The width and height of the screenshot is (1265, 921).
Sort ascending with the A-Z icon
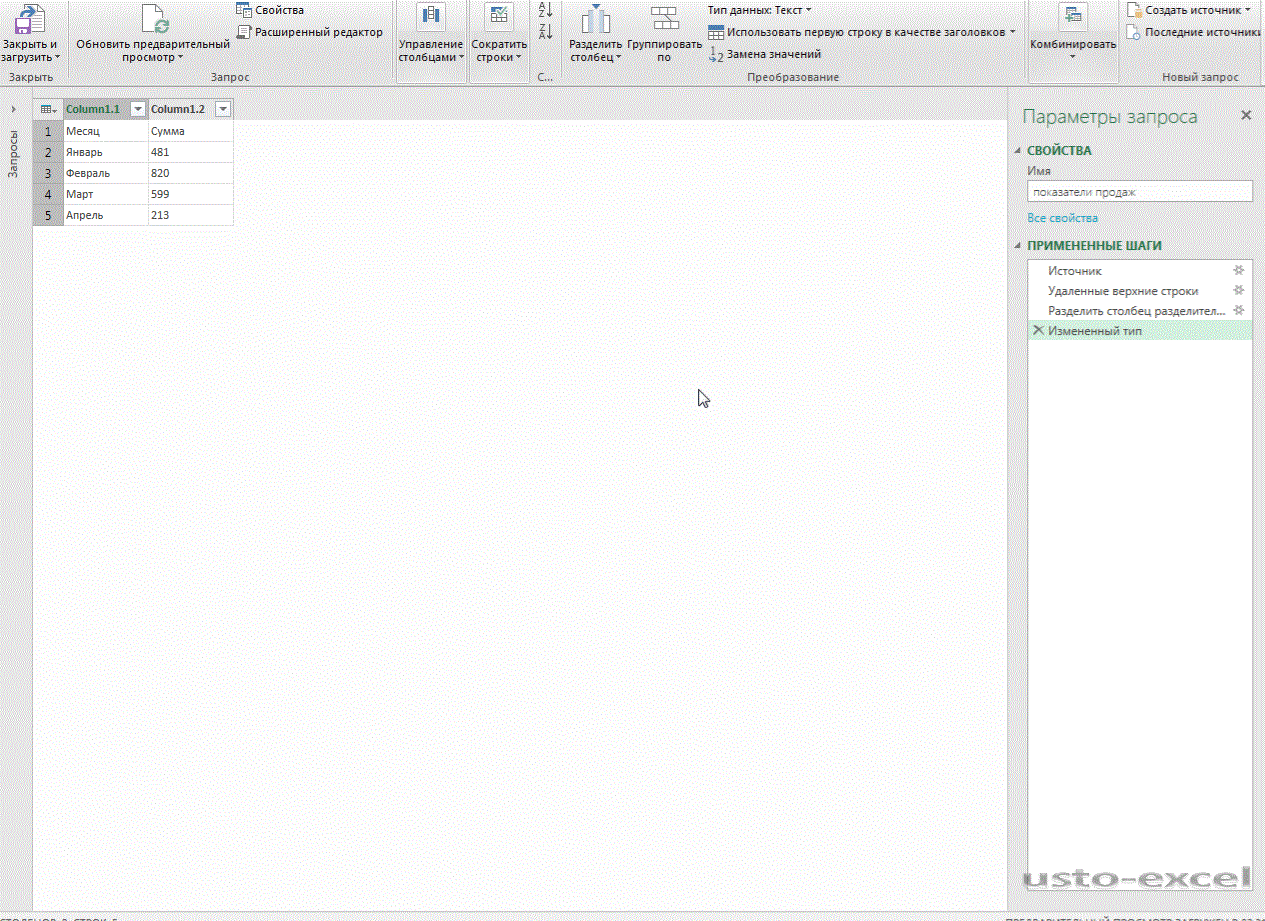(x=545, y=10)
